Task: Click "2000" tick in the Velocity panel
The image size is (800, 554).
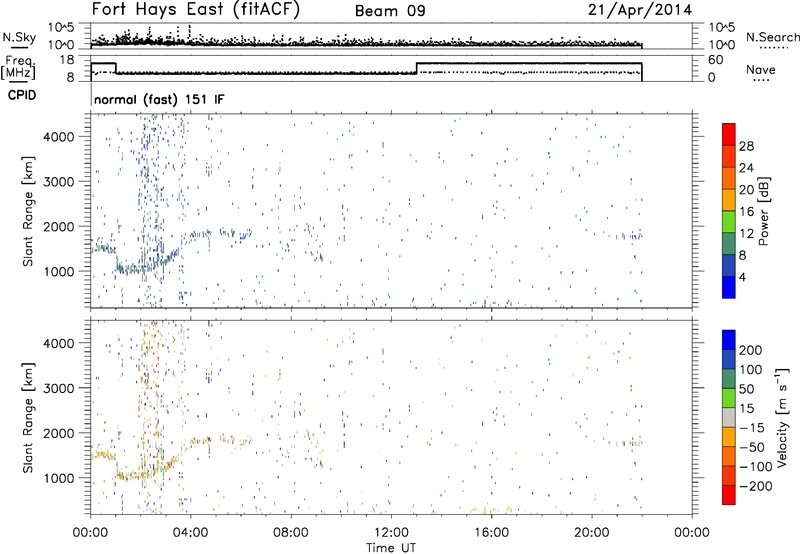Action: [x=59, y=433]
